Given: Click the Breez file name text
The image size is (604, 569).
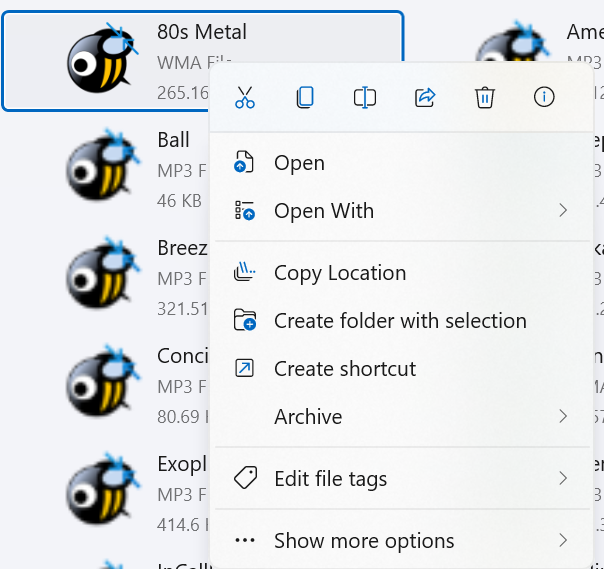Looking at the screenshot, I should click(x=183, y=248).
